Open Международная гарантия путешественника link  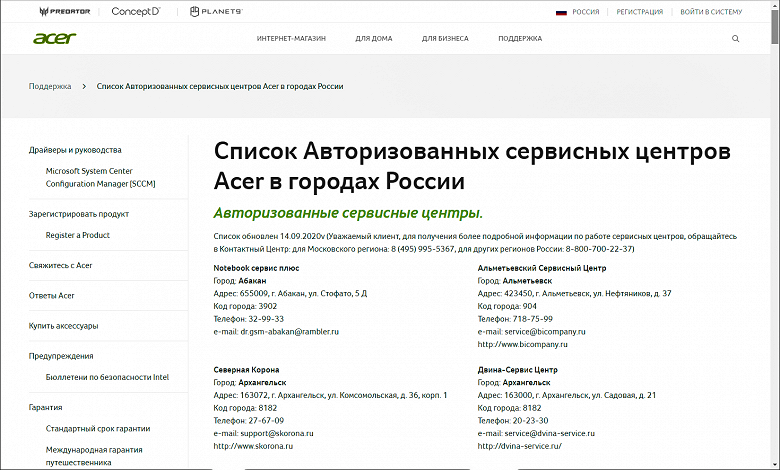tap(94, 456)
